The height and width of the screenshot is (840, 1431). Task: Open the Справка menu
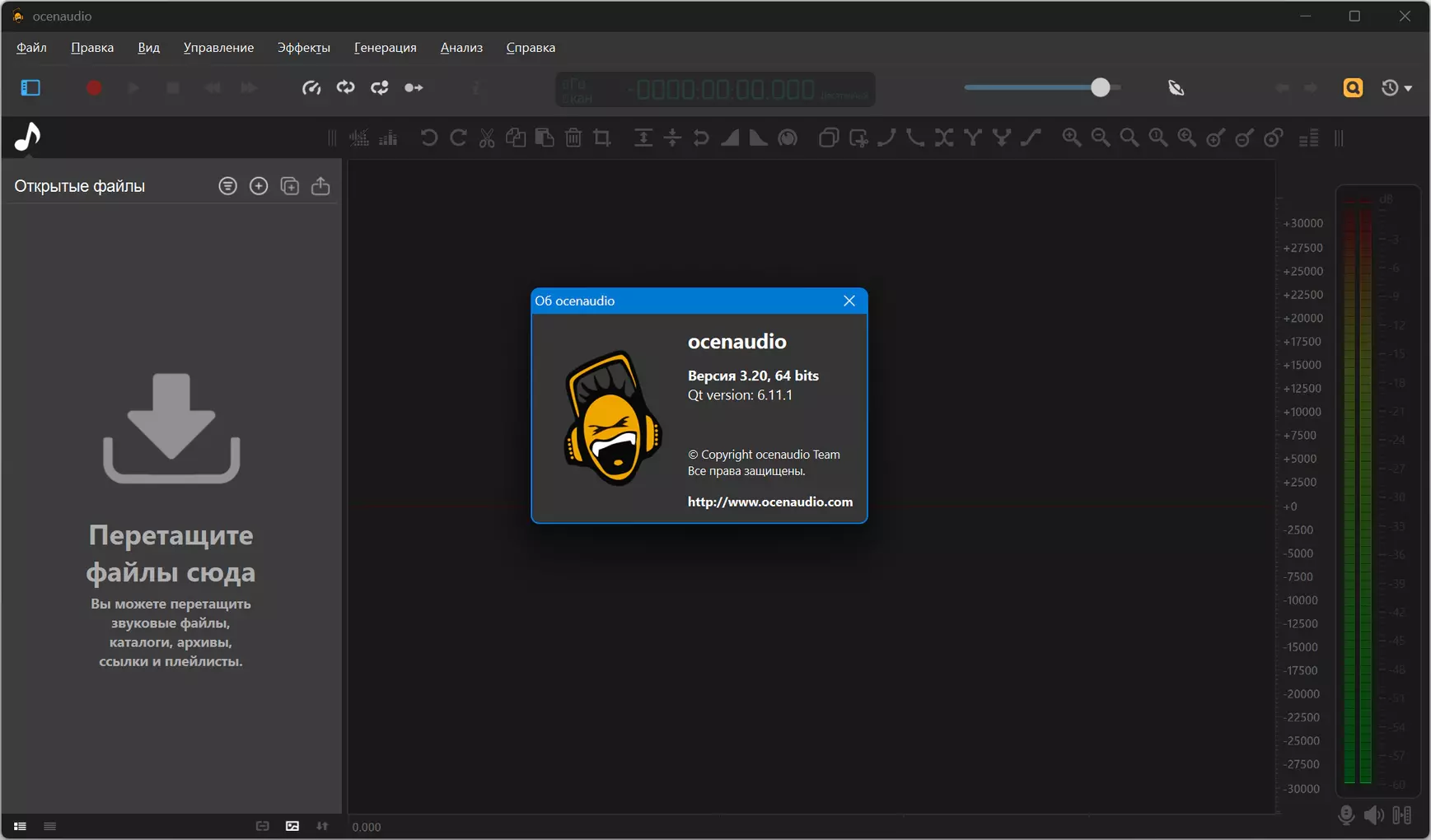coord(531,48)
